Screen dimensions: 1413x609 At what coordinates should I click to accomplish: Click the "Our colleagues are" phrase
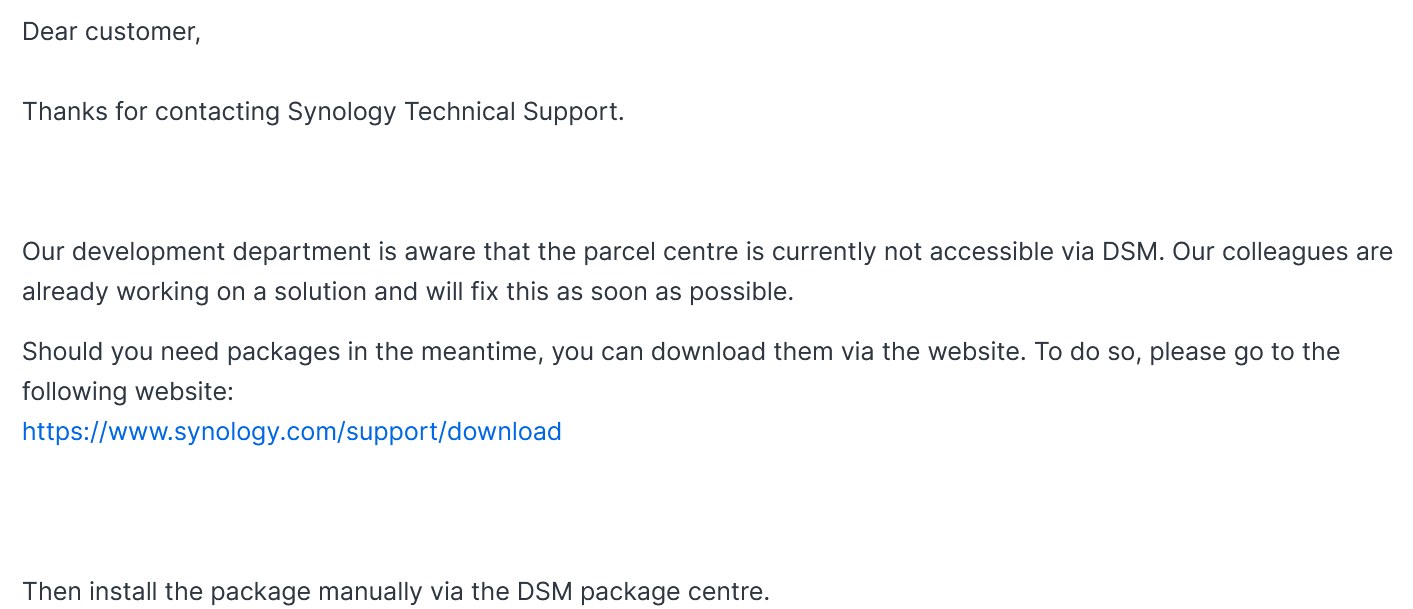[x=1283, y=251]
